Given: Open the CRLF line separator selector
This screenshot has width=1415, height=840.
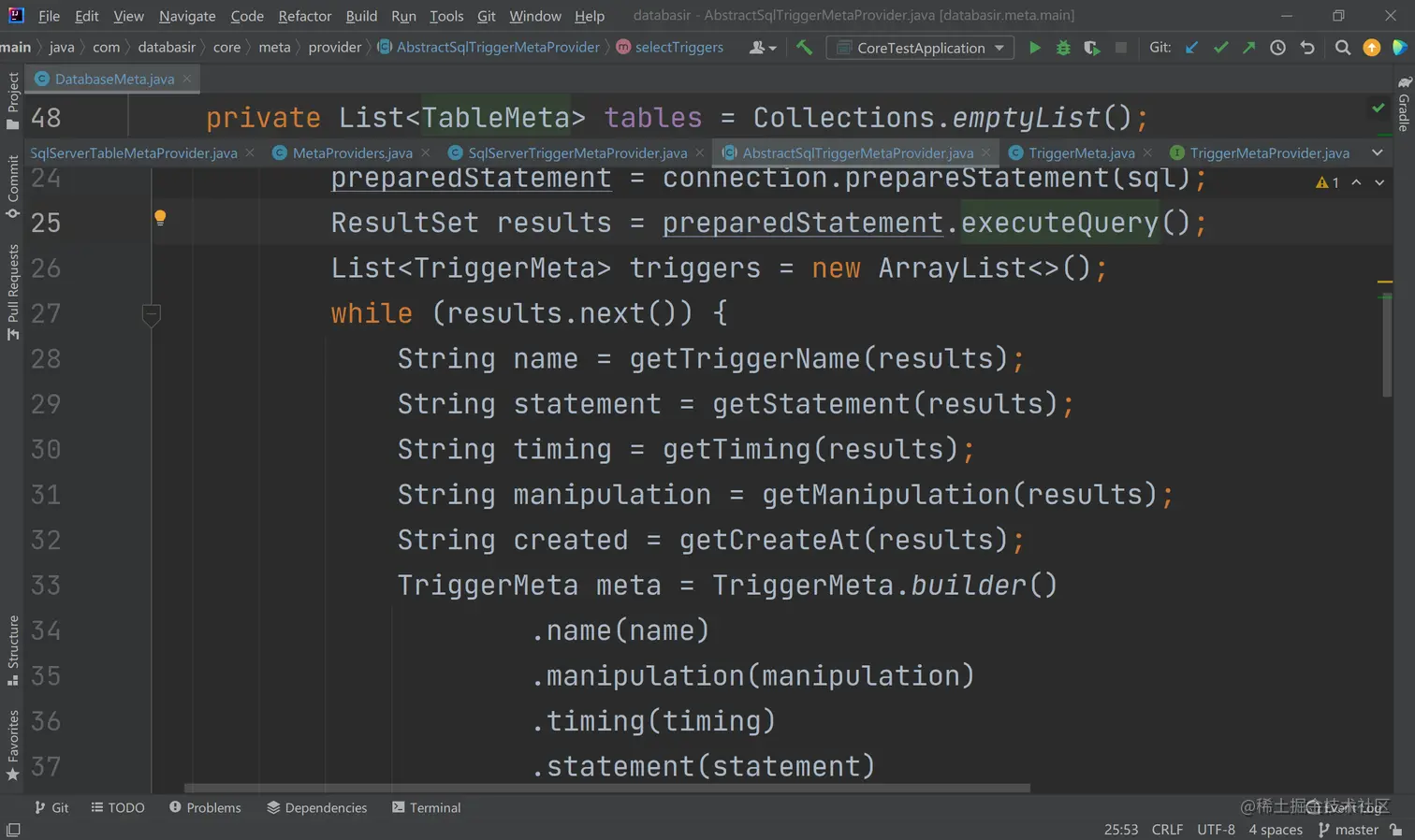Looking at the screenshot, I should click(x=1167, y=830).
